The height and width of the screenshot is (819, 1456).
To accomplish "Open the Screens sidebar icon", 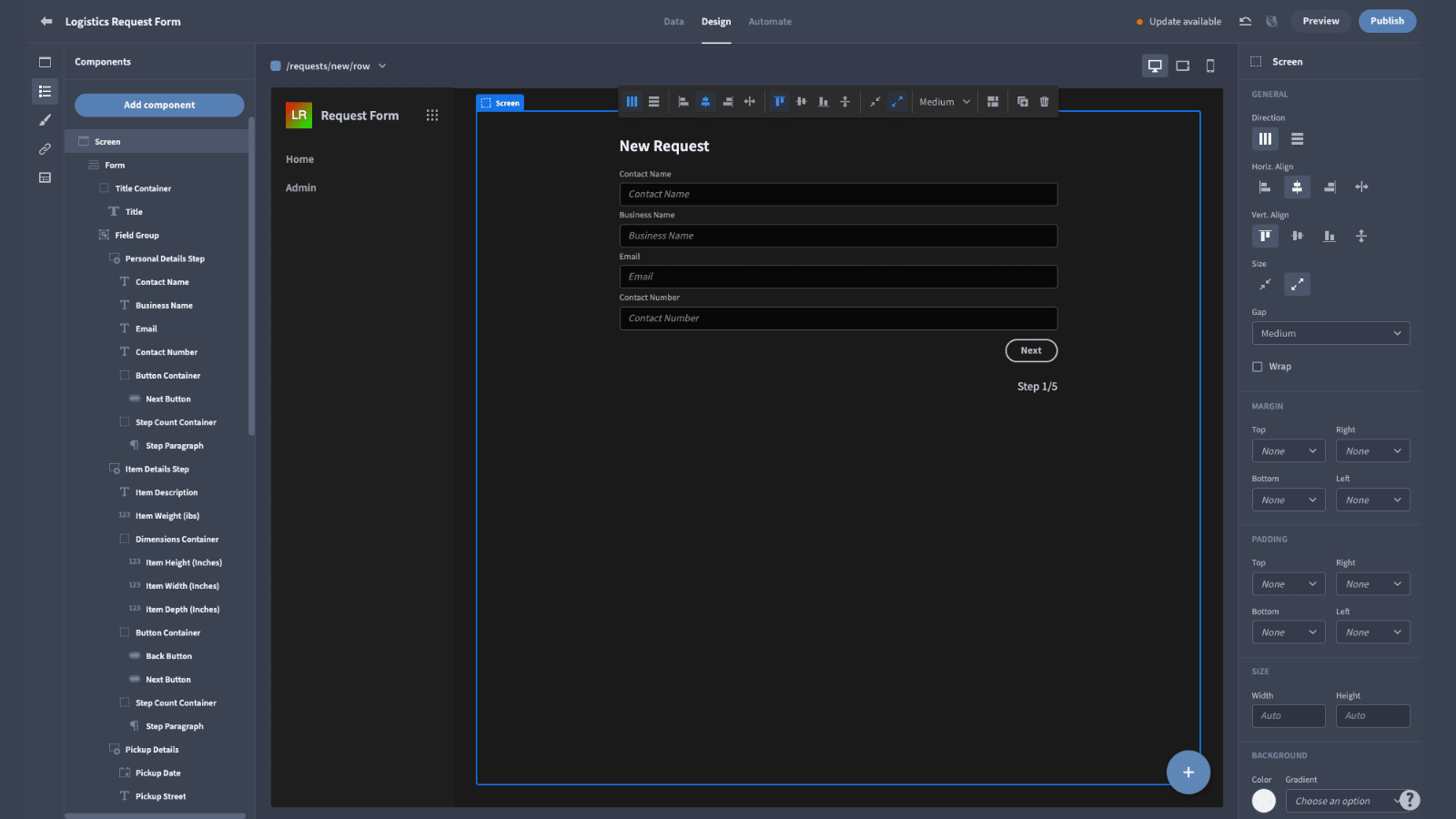I will [45, 62].
